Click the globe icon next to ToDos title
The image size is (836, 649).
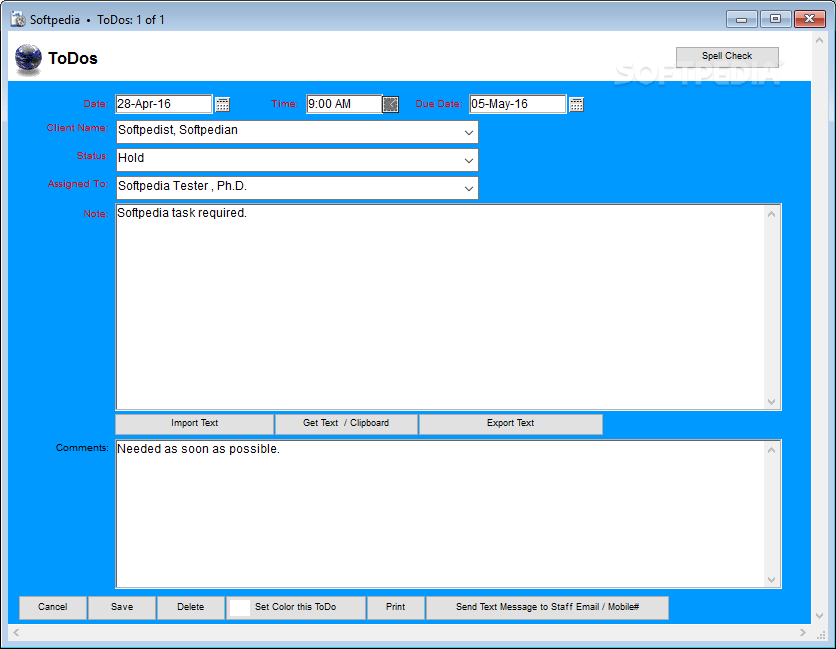(x=27, y=58)
